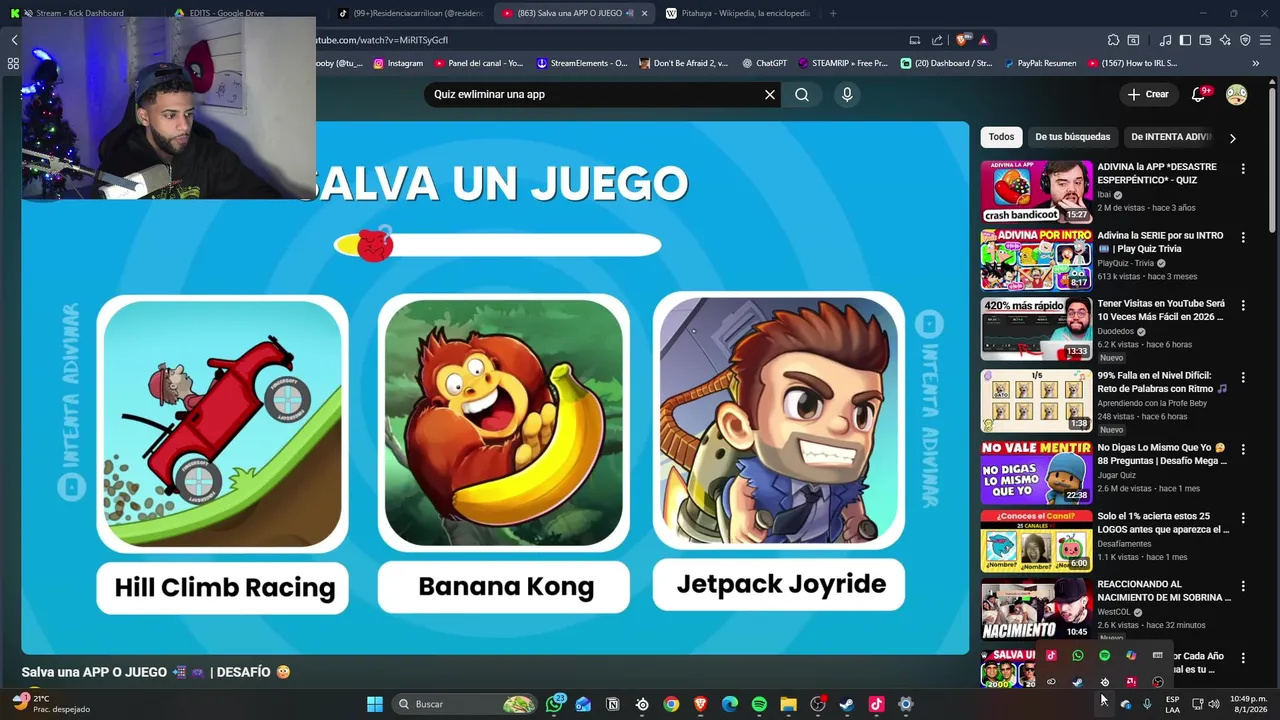Viewport: 1280px width, 720px height.
Task: Open options menu for Adivina la SERIE video
Action: pyautogui.click(x=1243, y=238)
